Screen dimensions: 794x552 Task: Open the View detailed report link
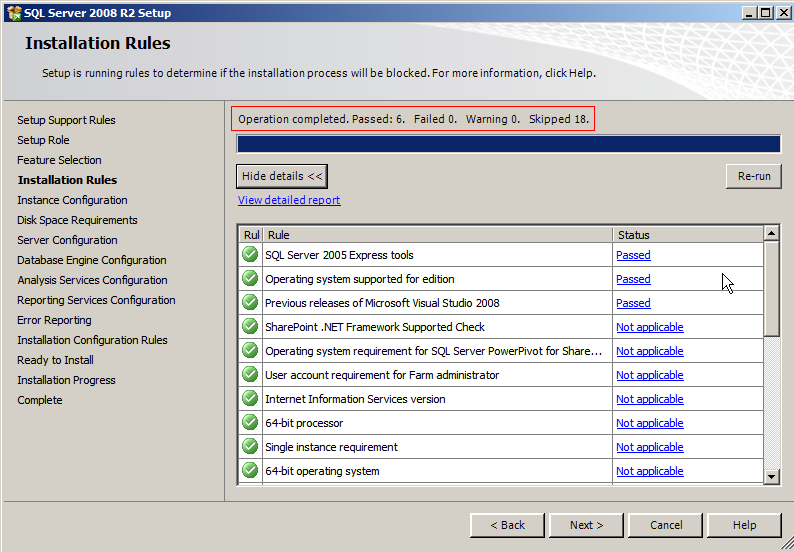click(289, 200)
